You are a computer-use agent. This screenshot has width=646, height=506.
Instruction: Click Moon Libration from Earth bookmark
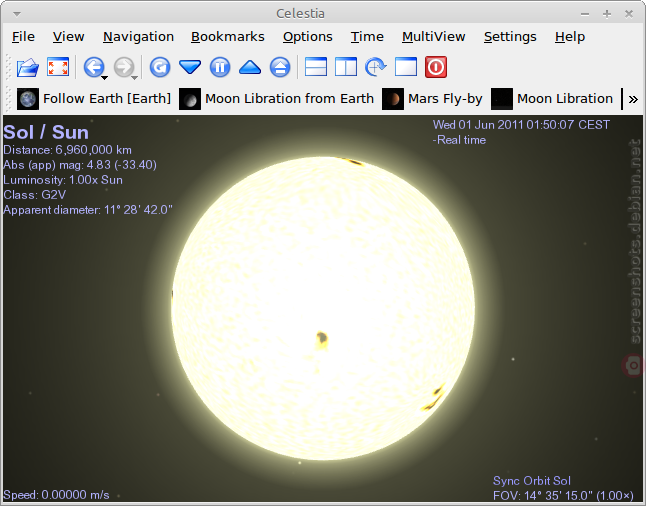[x=276, y=99]
